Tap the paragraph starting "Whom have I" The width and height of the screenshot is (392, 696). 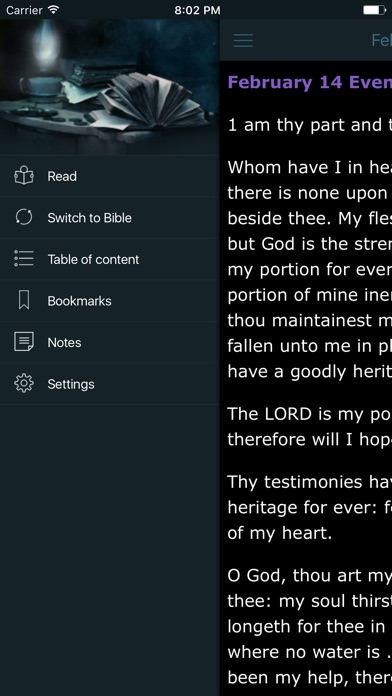coord(310,269)
